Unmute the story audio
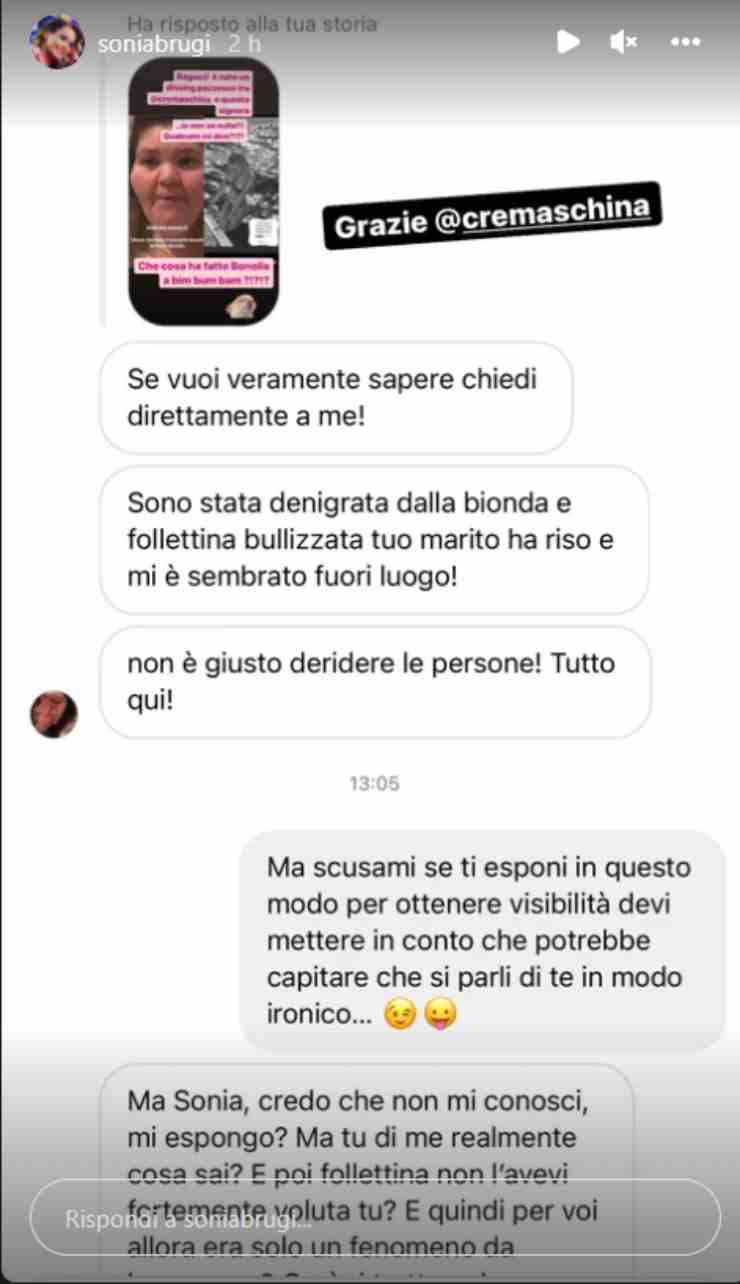The image size is (740, 1284). (x=624, y=41)
